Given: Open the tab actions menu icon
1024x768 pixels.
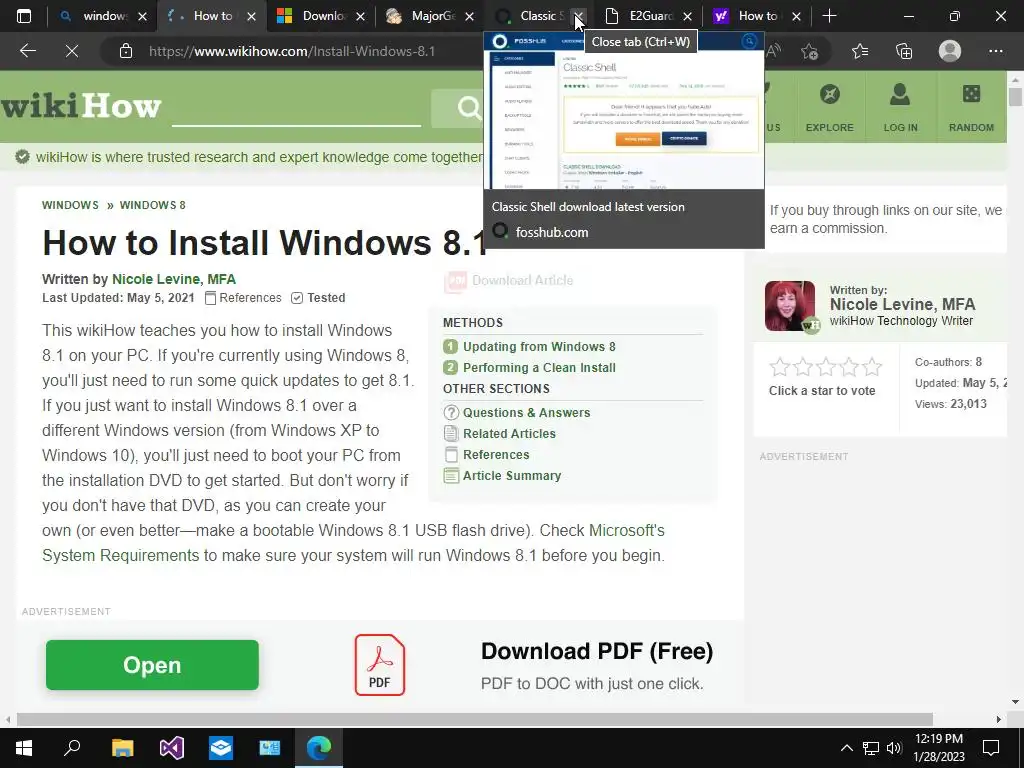Looking at the screenshot, I should [24, 16].
